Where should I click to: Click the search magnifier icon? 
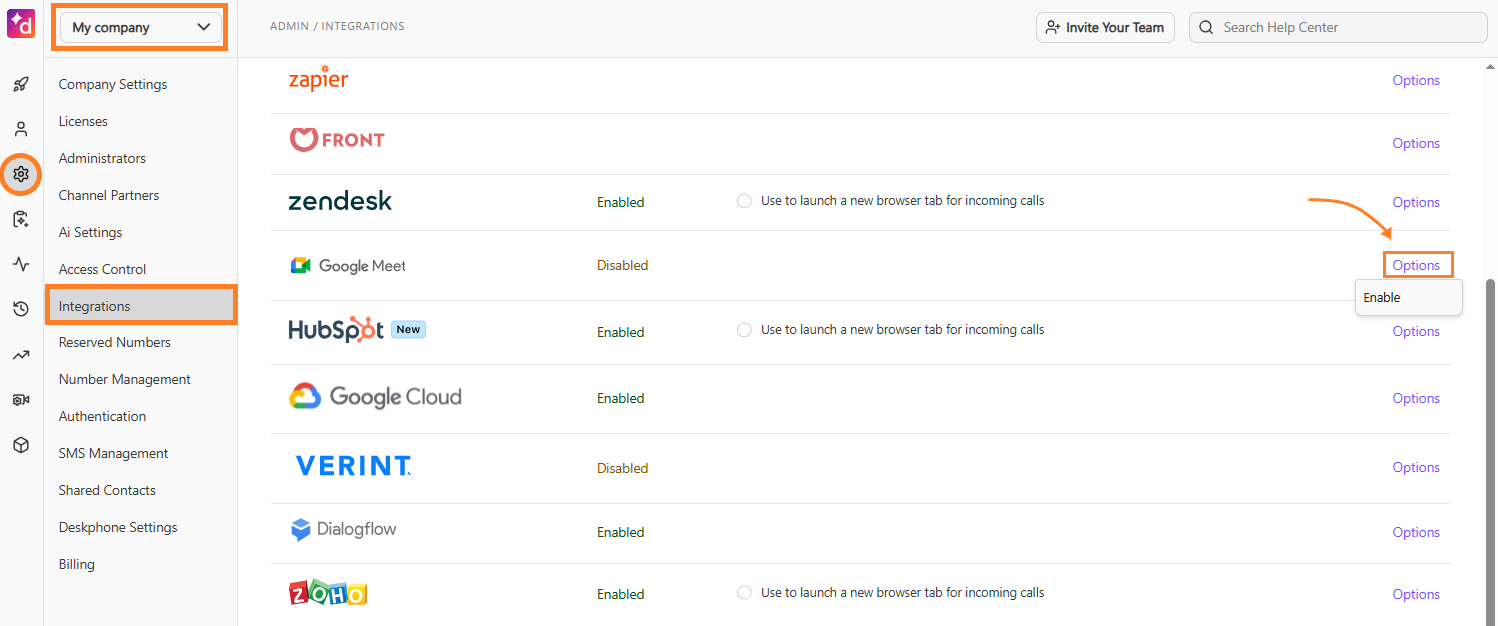[1207, 28]
